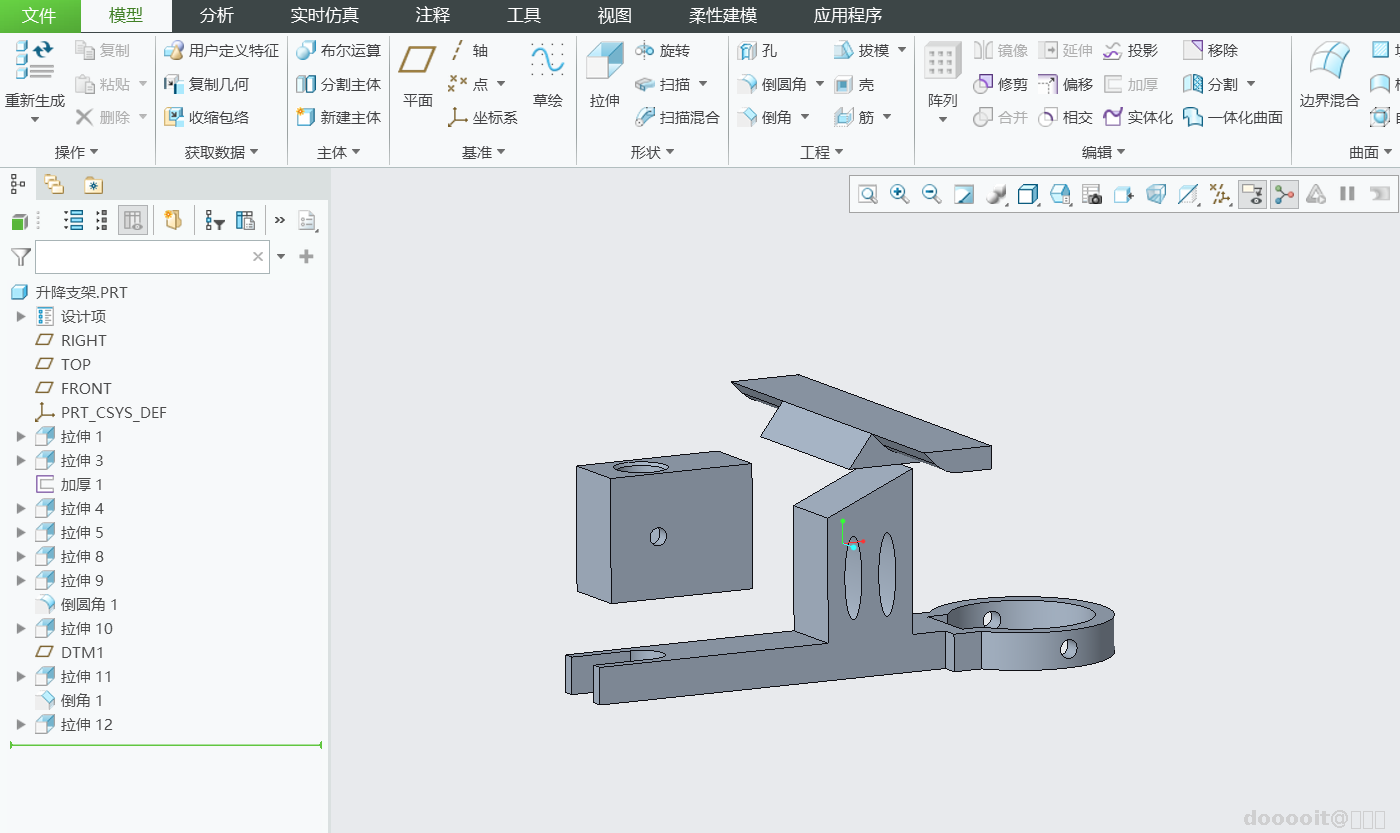Screen dimensions: 1400x833
Task: Click the 旋转 (Revolve) tool
Action: click(x=663, y=51)
